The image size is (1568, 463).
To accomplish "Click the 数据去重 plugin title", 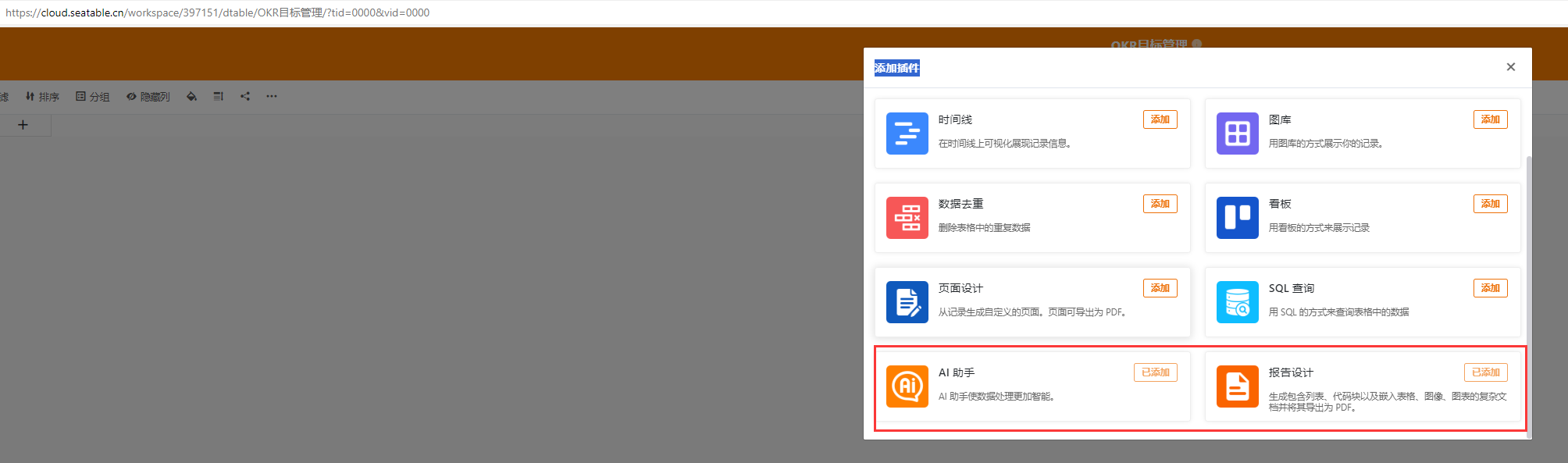I will click(x=960, y=204).
